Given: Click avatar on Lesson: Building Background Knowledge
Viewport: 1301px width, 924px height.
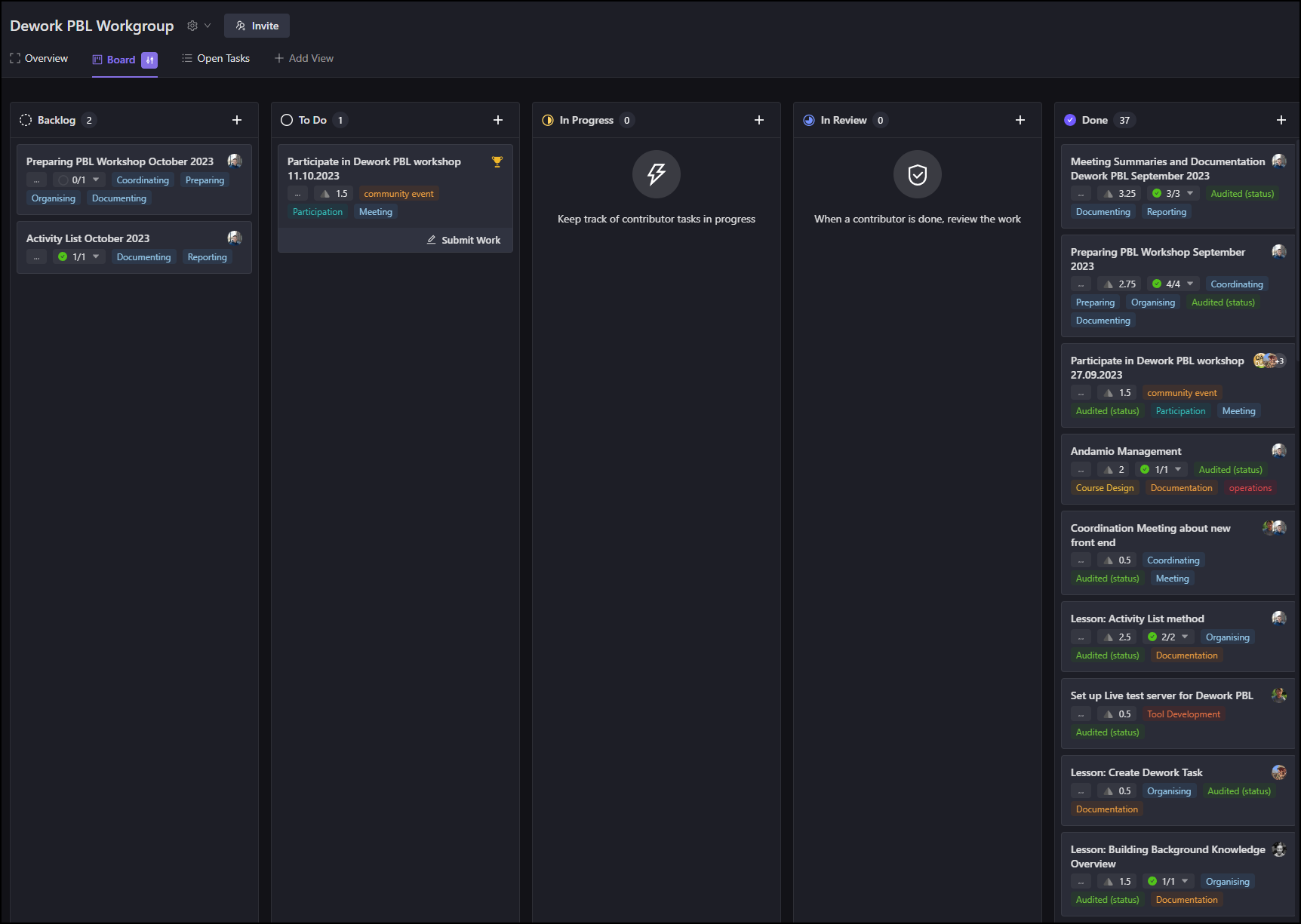Looking at the screenshot, I should [1279, 849].
